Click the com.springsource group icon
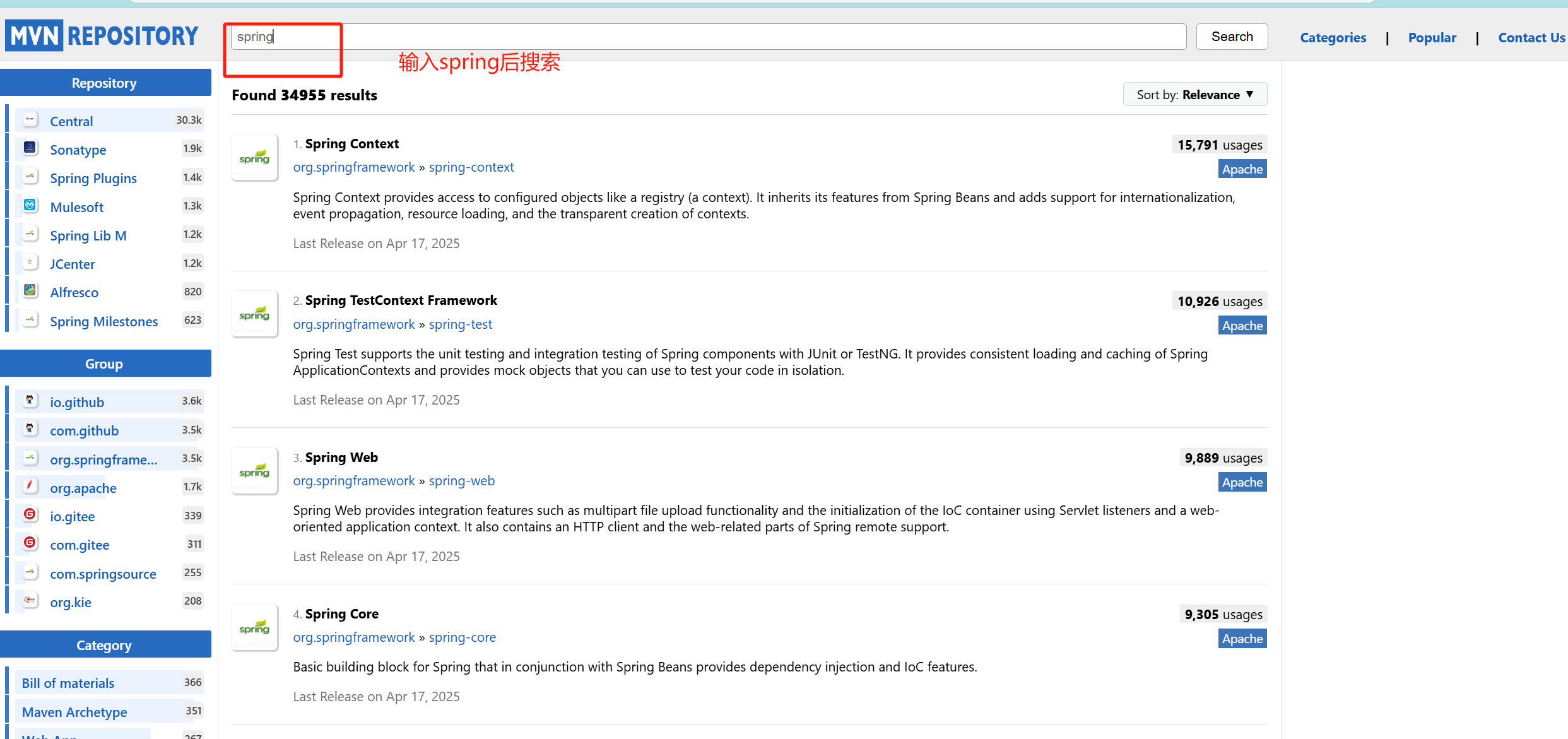 point(30,572)
